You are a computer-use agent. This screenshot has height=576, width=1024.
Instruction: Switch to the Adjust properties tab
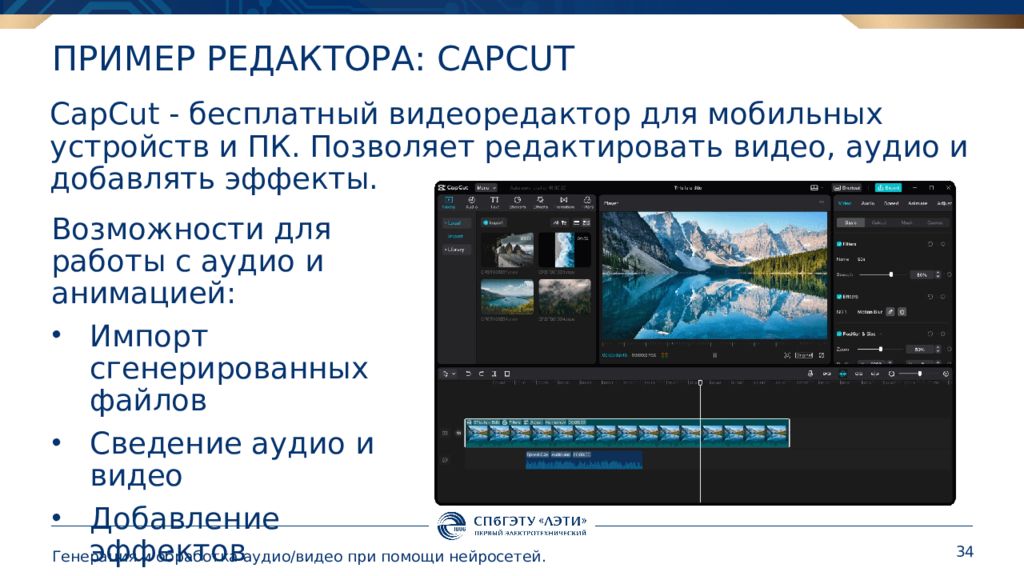(x=944, y=203)
